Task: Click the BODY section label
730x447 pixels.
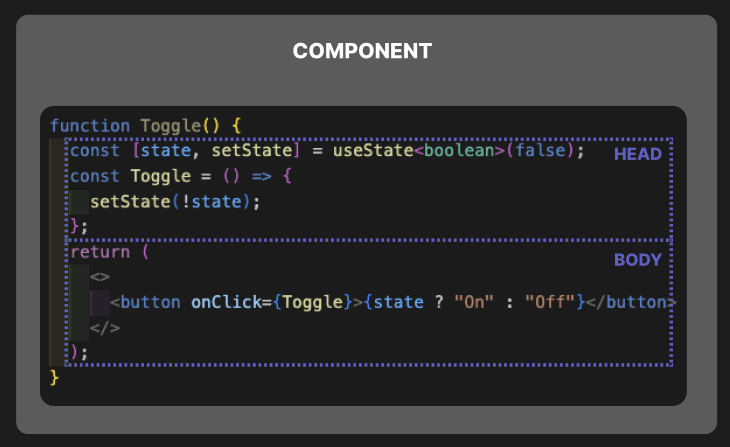Action: pyautogui.click(x=637, y=260)
